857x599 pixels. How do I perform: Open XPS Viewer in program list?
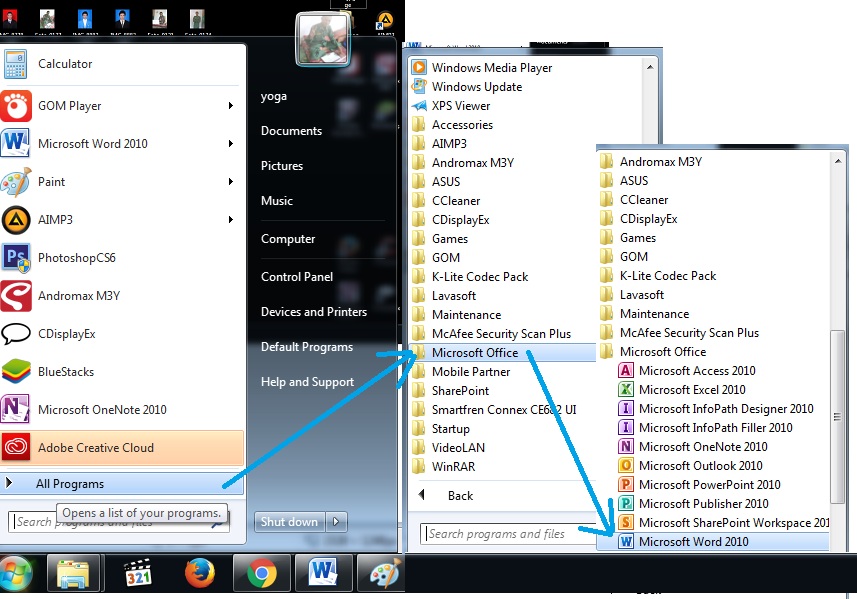click(461, 106)
